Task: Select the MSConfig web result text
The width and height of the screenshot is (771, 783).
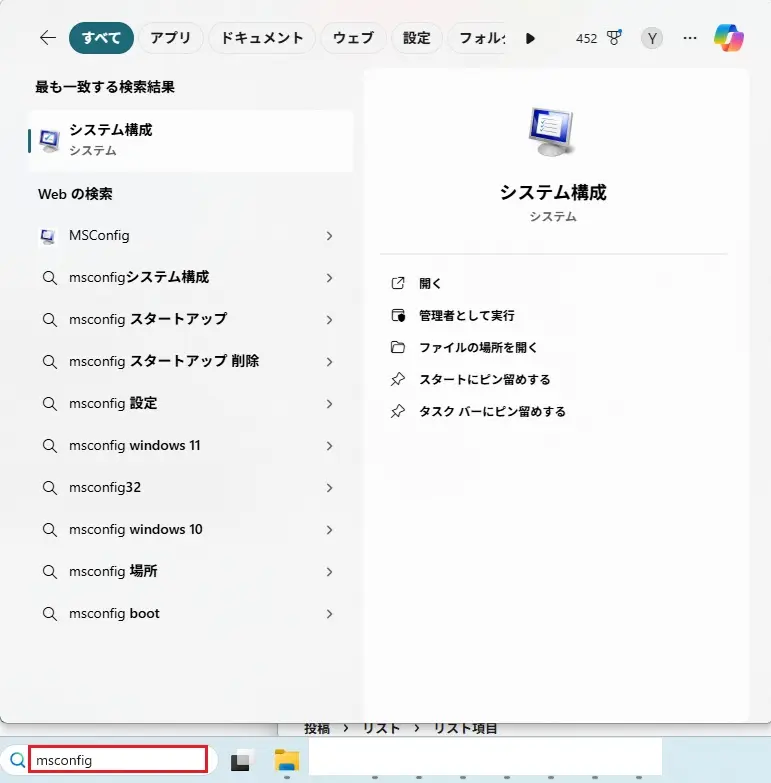Action: 99,235
